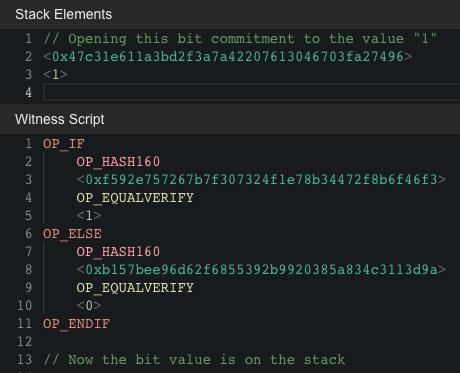Click OP_EQUALVERIFY on line 9
Viewport: 460px width, 373px height.
click(135, 288)
